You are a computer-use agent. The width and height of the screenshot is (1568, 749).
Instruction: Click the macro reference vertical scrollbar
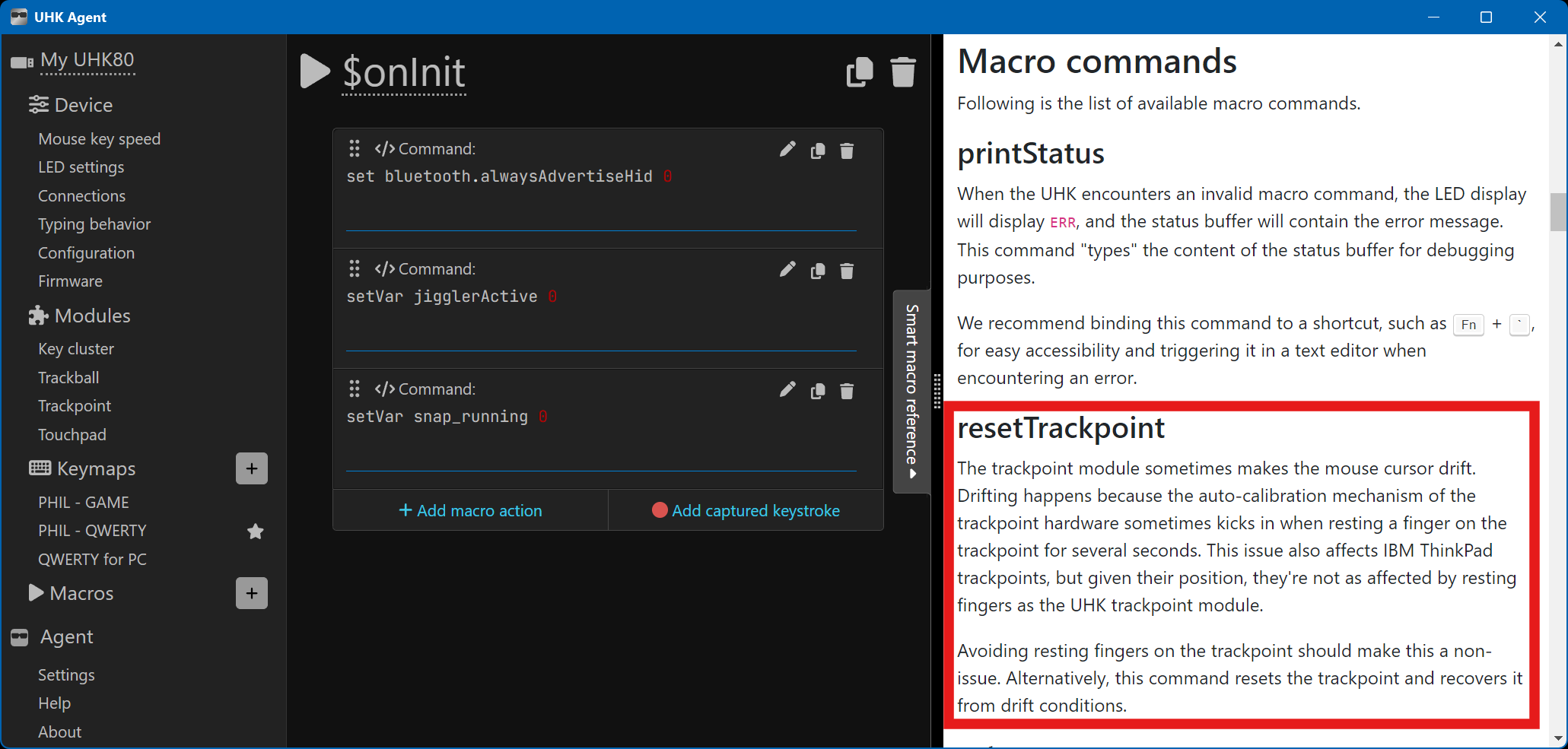click(x=1557, y=211)
